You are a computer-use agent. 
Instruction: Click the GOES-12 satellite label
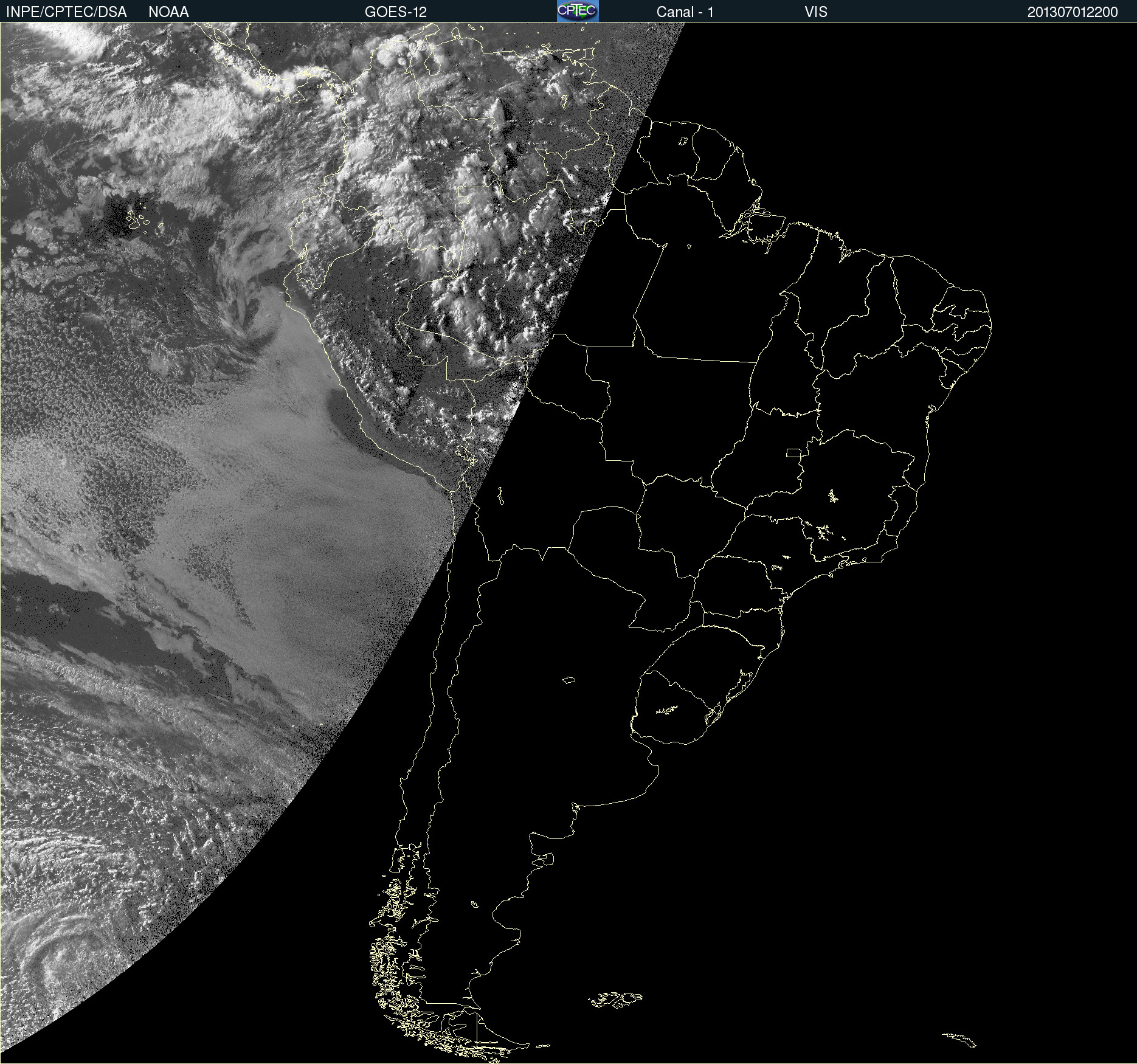tap(396, 12)
